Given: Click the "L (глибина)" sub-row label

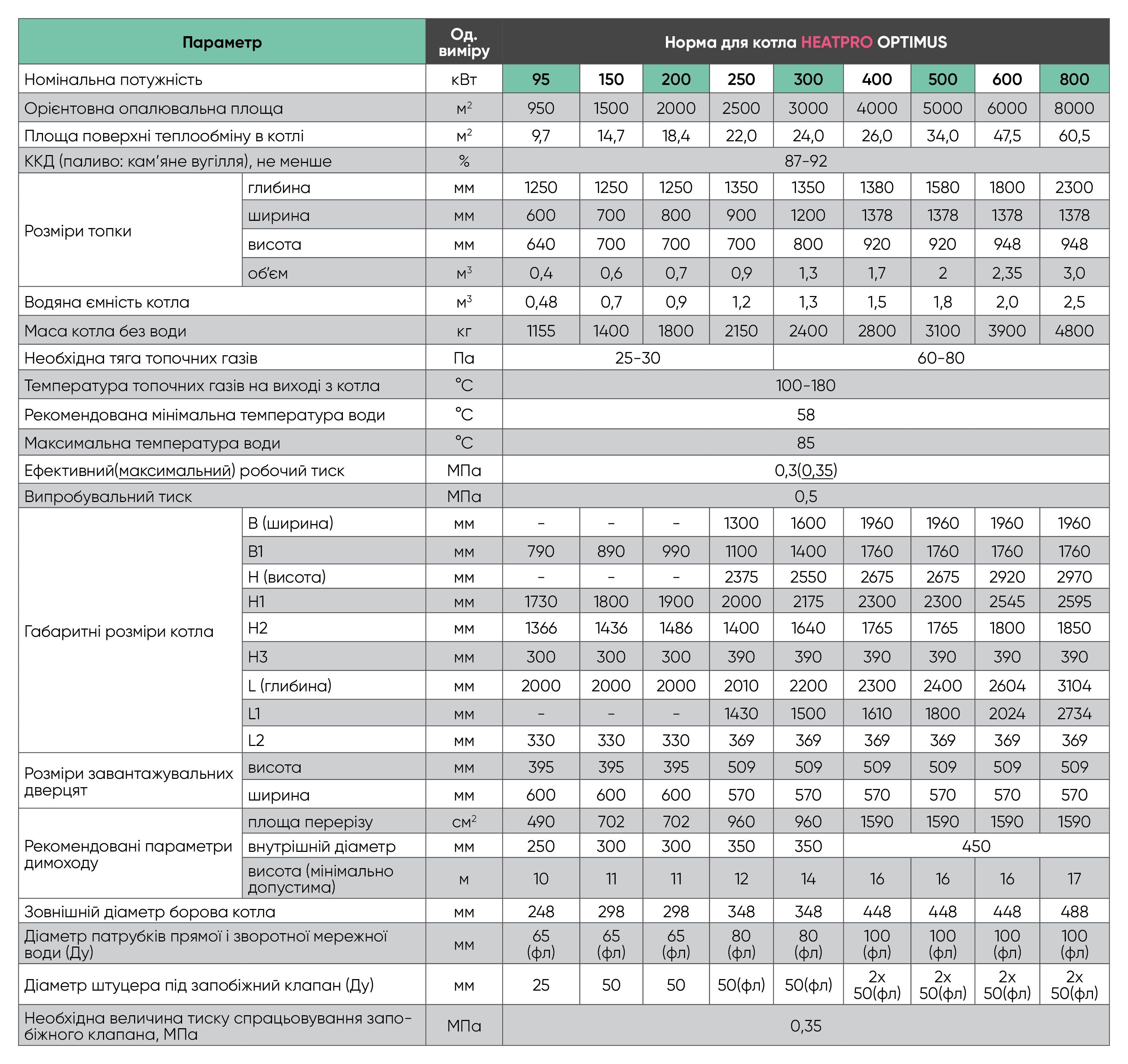Looking at the screenshot, I should 290,686.
